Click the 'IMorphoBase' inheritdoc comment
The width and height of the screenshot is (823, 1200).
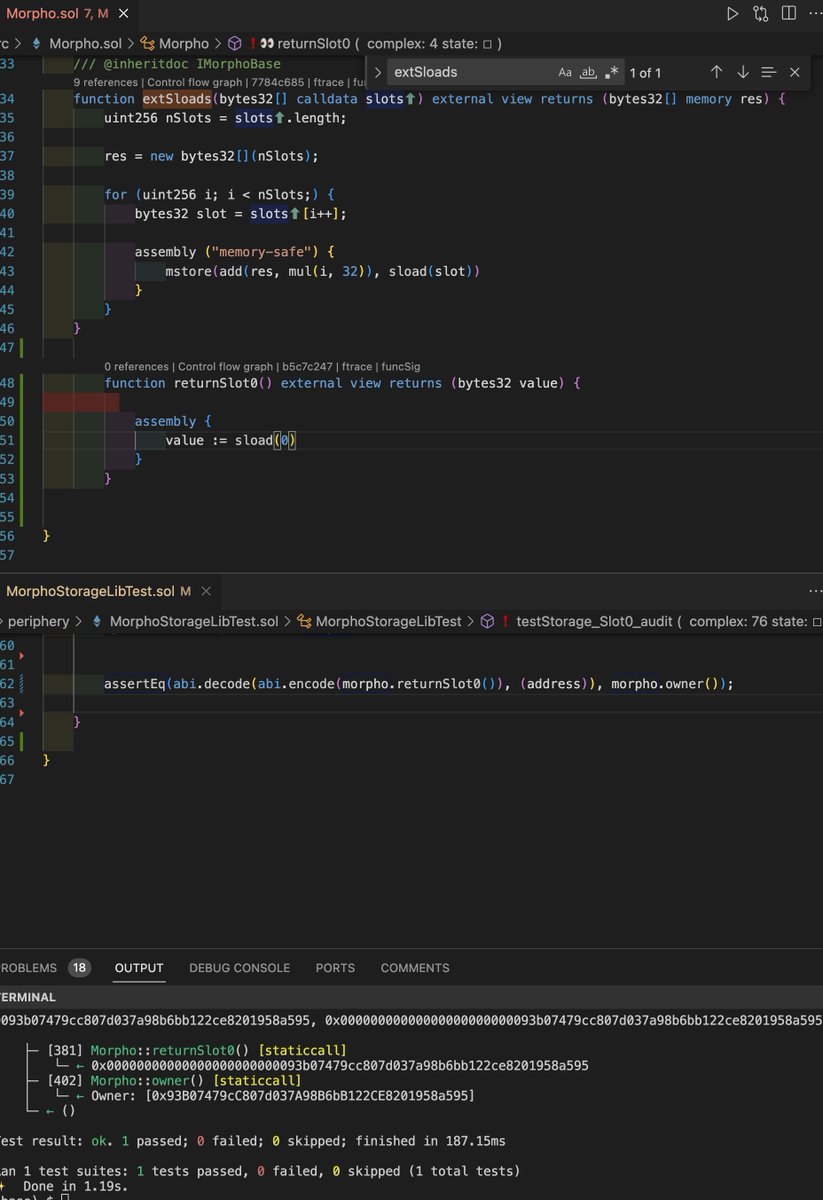coord(239,64)
